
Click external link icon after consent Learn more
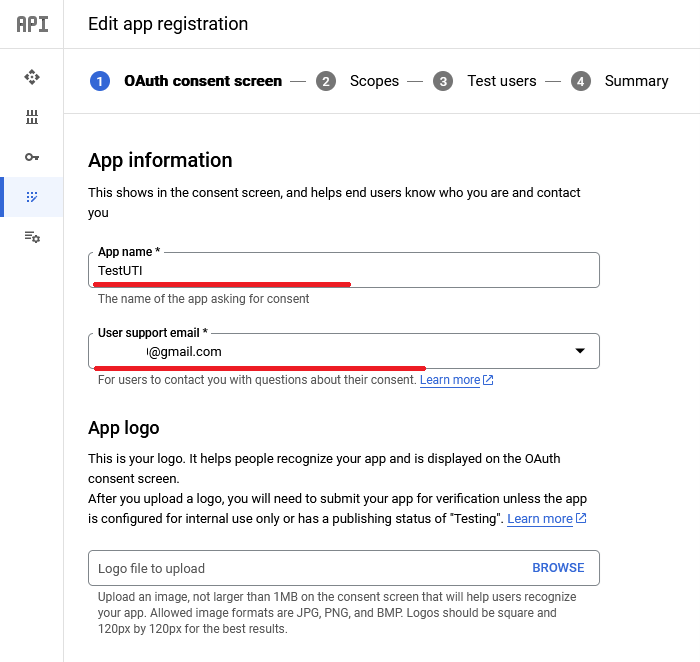coord(488,380)
